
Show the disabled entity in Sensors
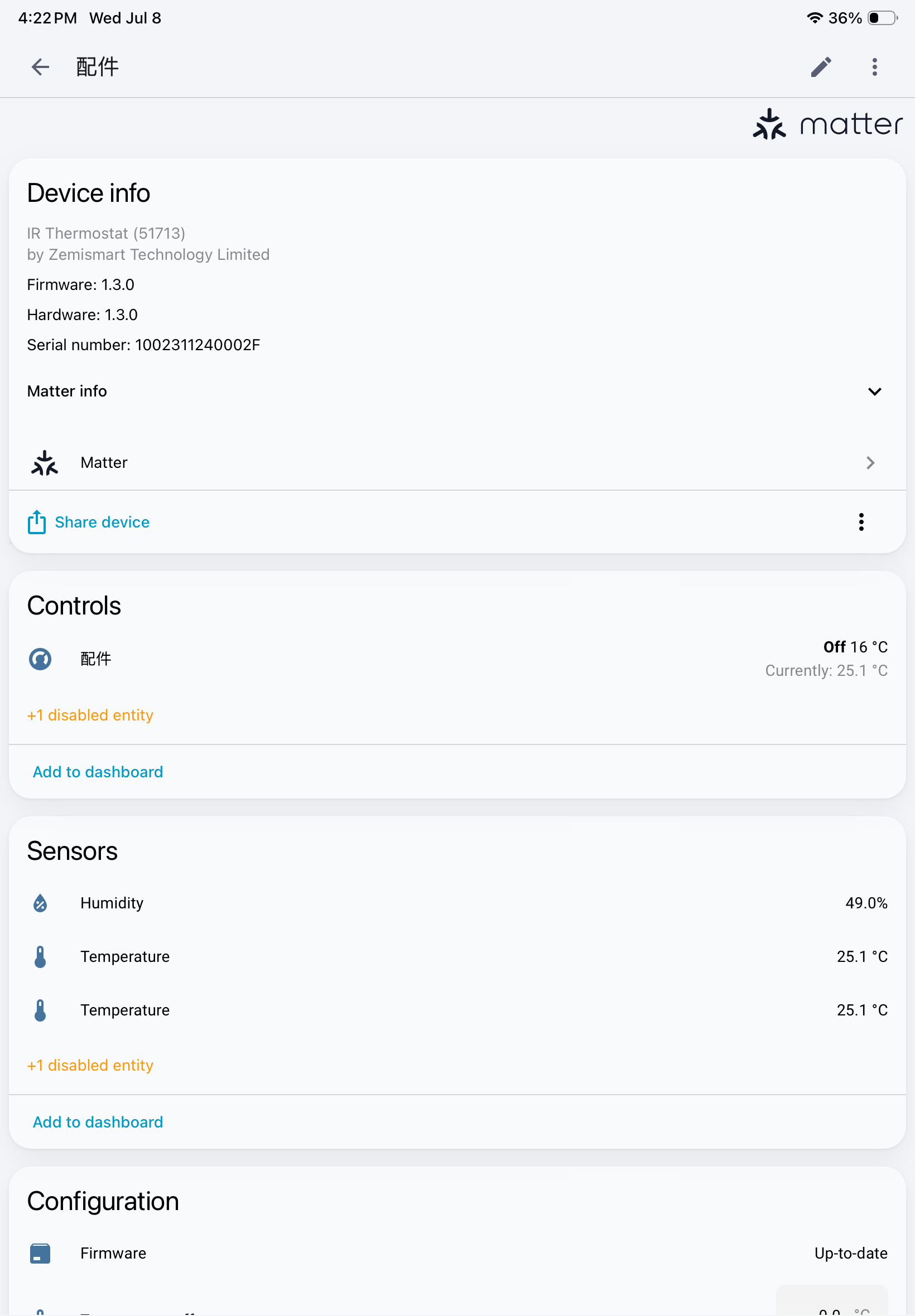pos(90,1065)
